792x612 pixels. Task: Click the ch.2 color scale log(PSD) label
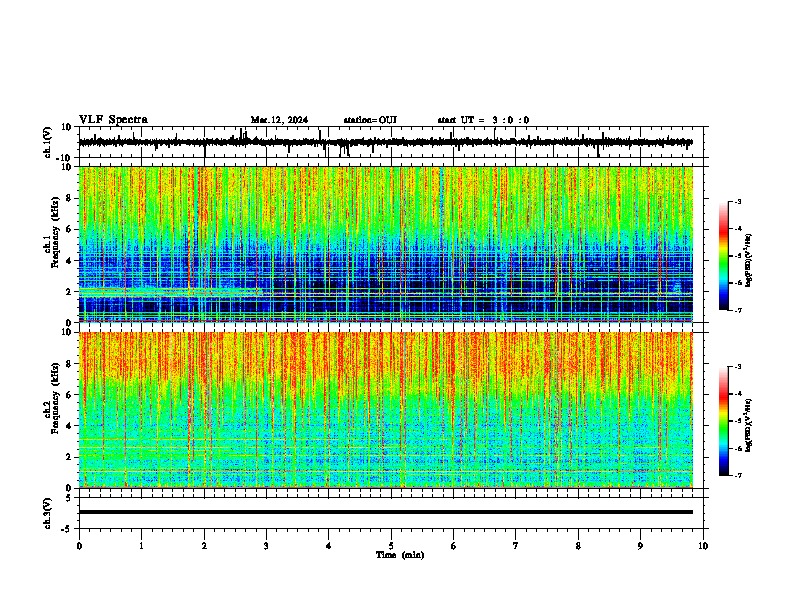click(748, 425)
